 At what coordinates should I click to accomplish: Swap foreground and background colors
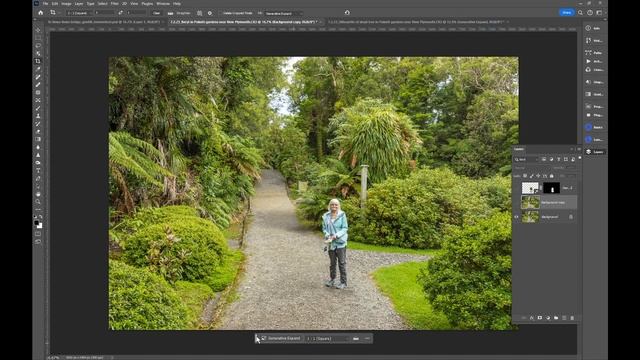pos(40,217)
